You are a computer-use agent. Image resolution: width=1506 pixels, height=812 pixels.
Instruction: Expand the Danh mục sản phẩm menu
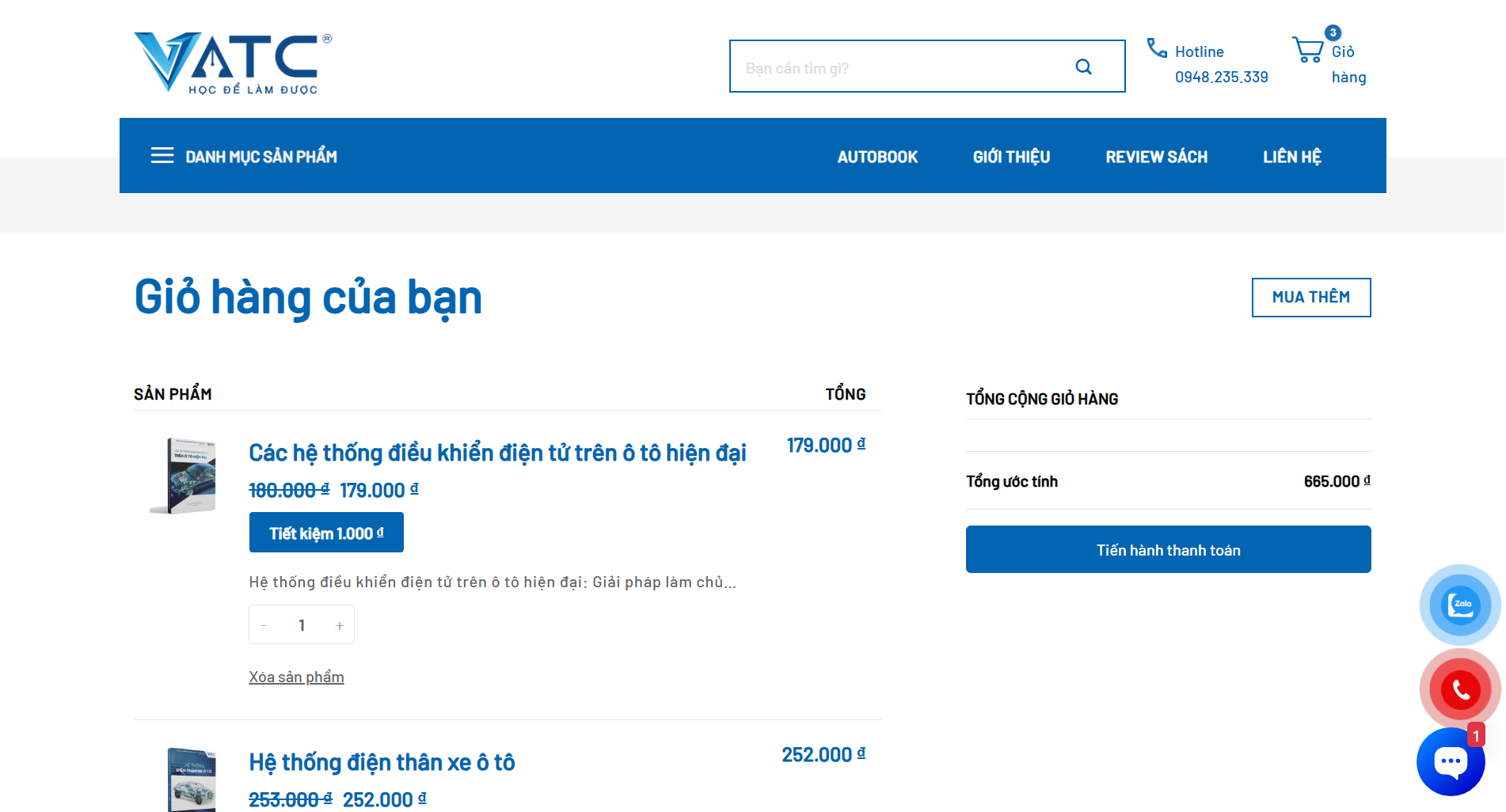[x=261, y=157]
